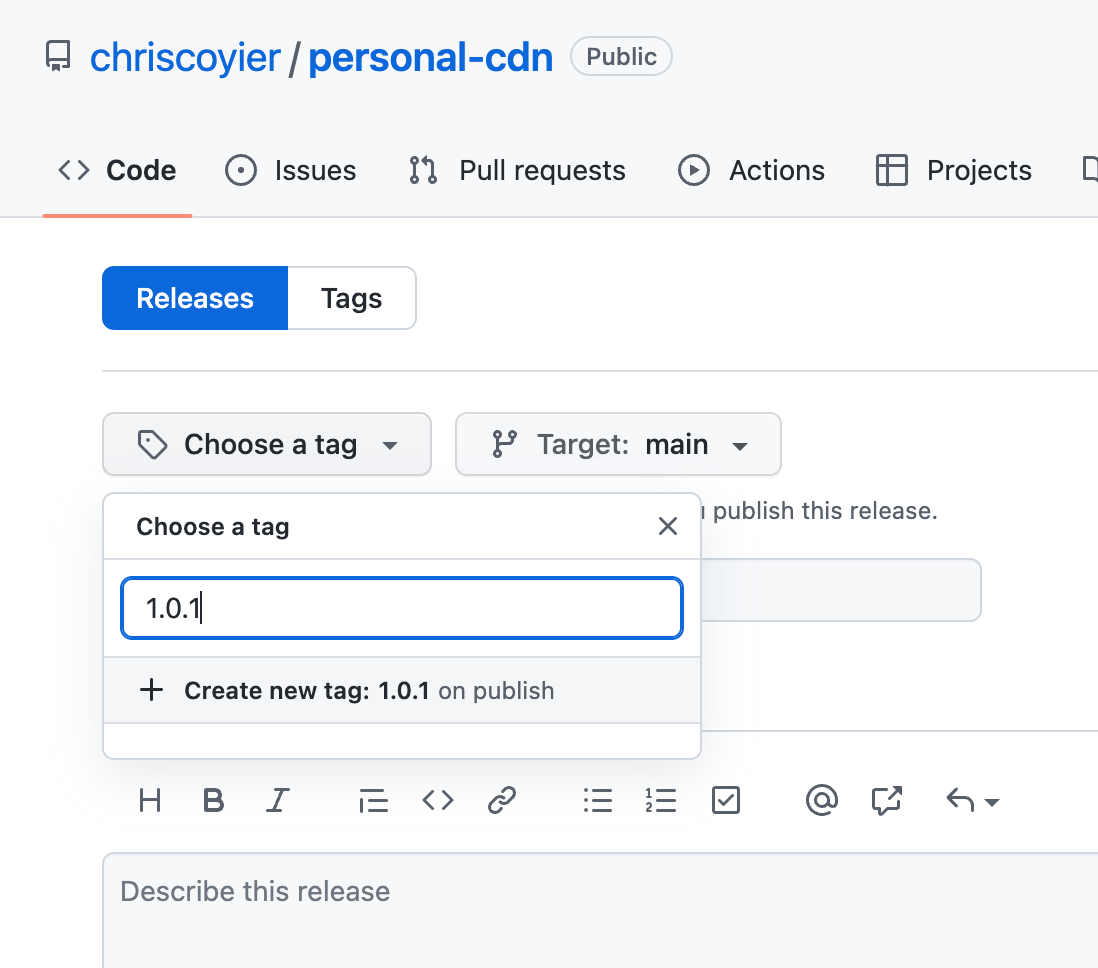
Task: Add a task list checkbox item
Action: pyautogui.click(x=725, y=800)
